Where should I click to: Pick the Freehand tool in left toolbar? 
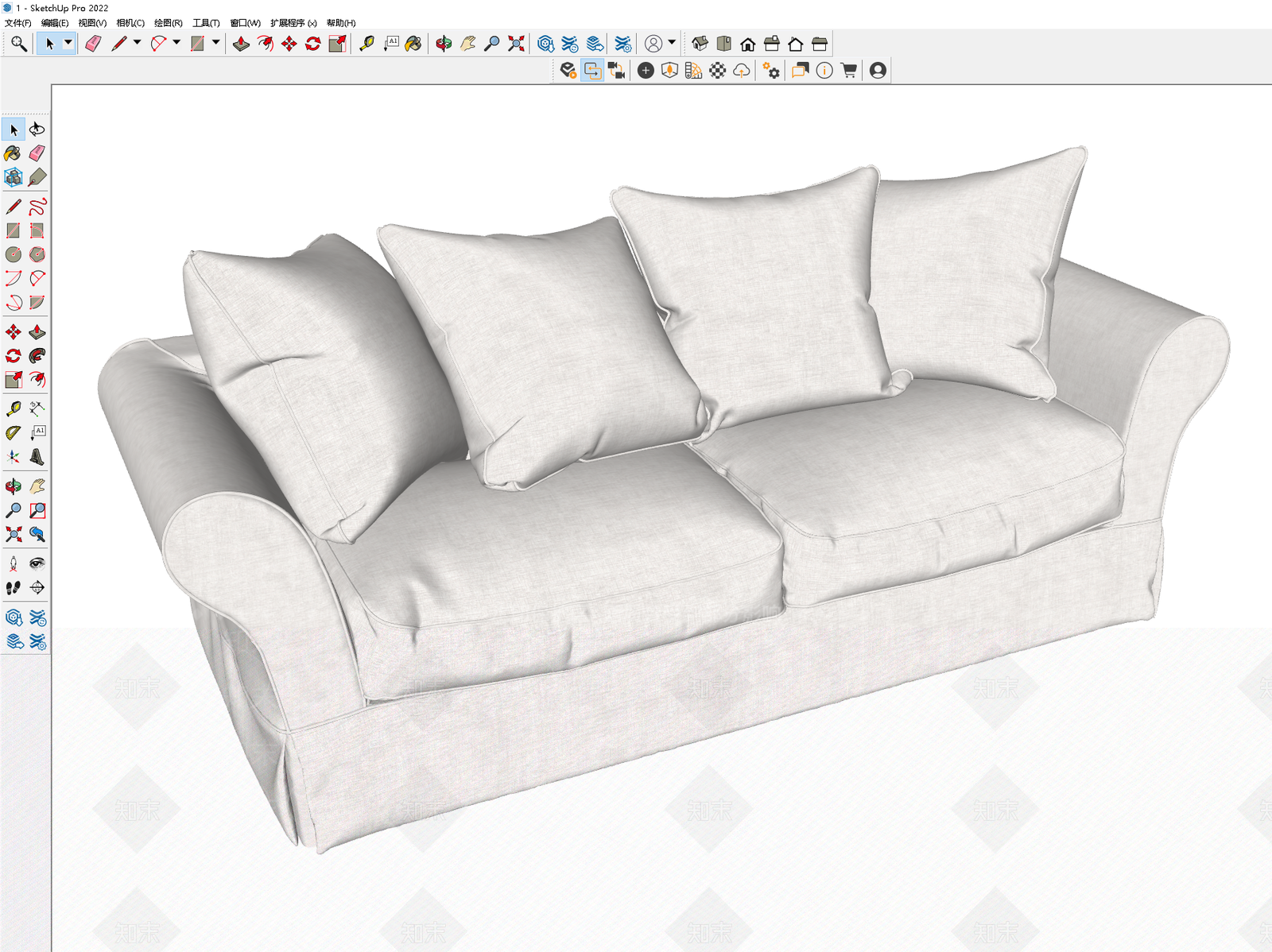pyautogui.click(x=37, y=207)
